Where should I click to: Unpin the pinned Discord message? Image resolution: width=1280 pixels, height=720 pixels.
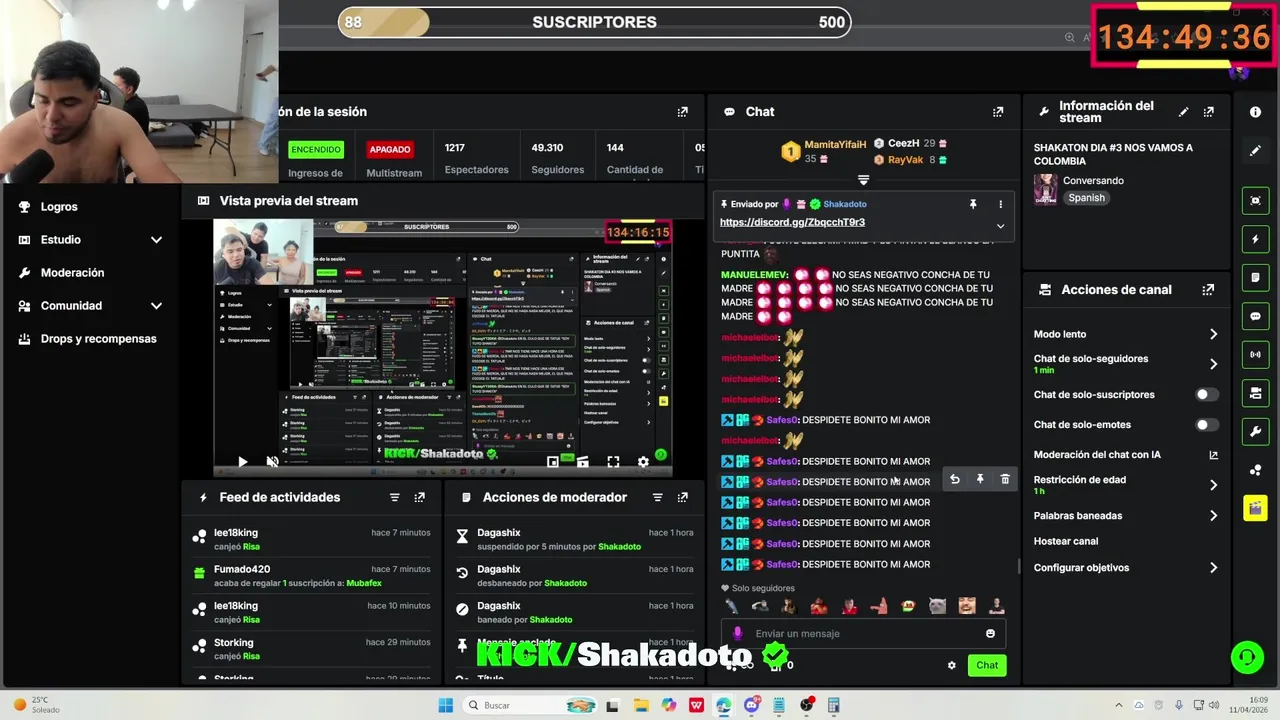coord(972,204)
